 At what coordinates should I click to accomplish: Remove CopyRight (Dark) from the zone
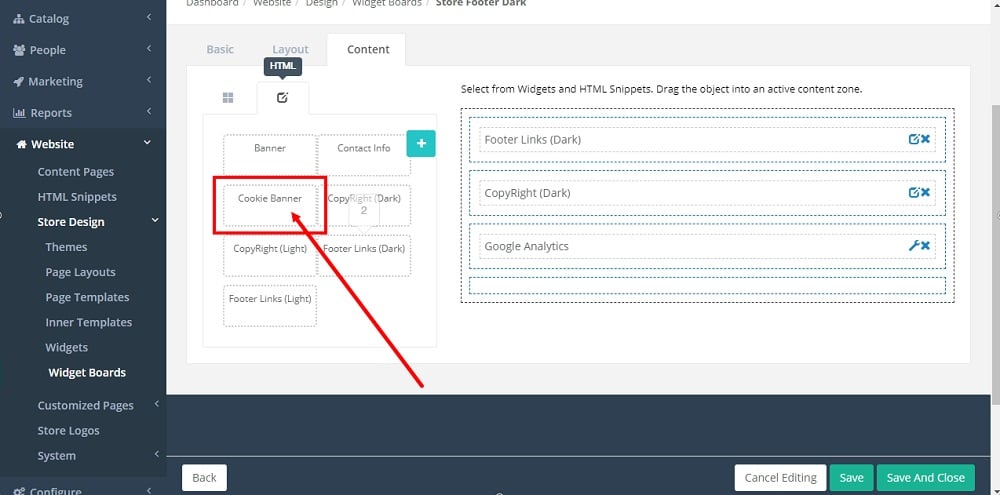(925, 193)
